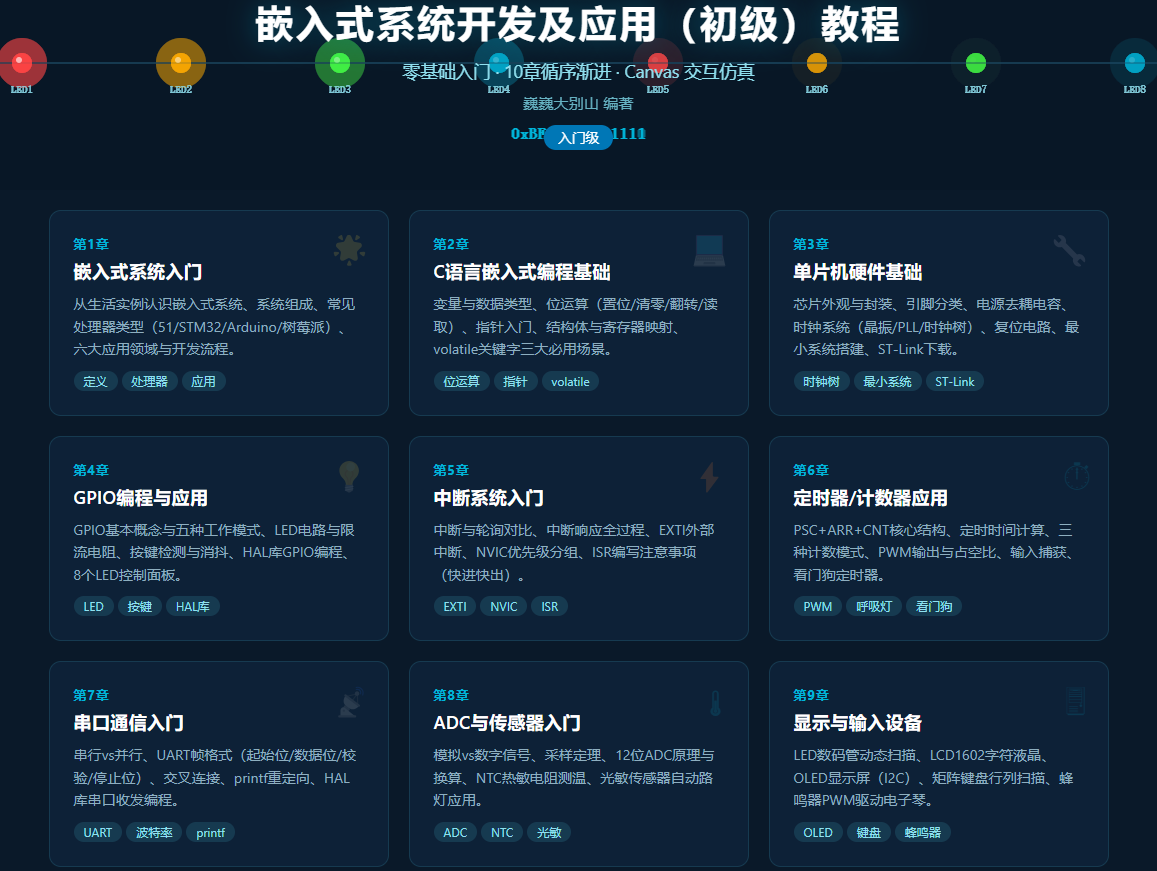Click the 键盘 tag

pyautogui.click(x=868, y=833)
